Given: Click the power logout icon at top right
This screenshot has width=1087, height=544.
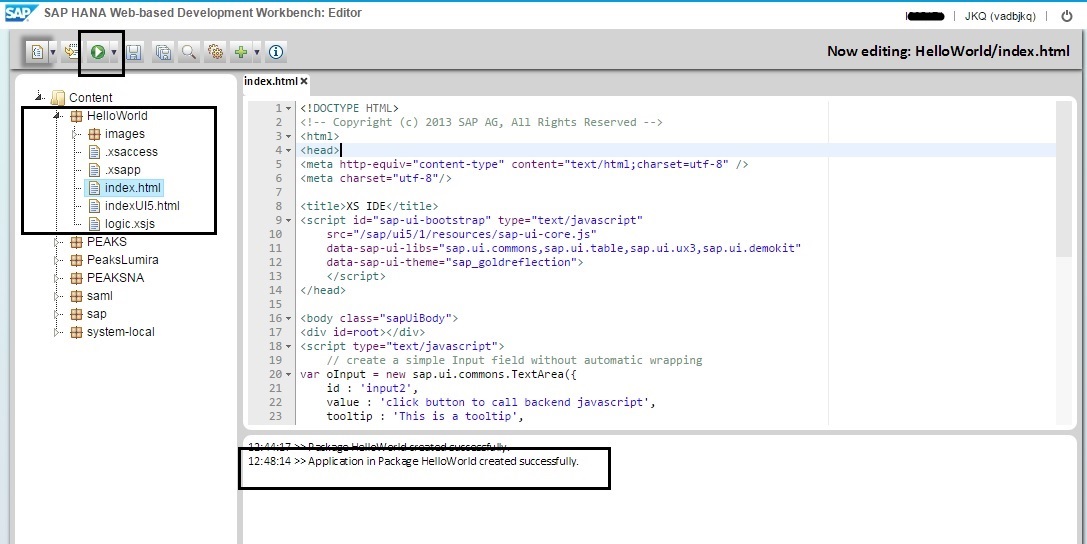Looking at the screenshot, I should pos(1067,16).
